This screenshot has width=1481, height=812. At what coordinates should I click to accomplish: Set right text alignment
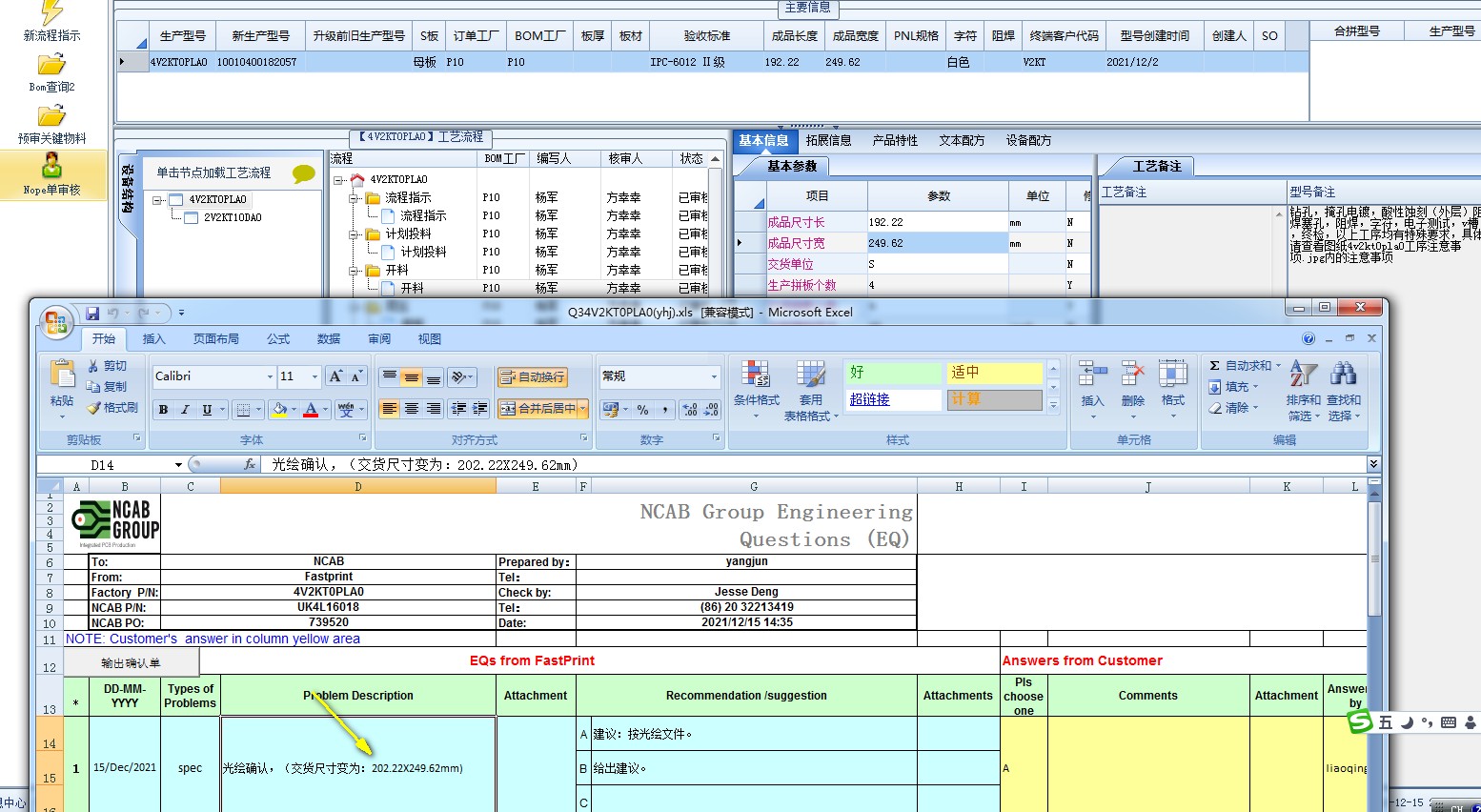click(434, 409)
